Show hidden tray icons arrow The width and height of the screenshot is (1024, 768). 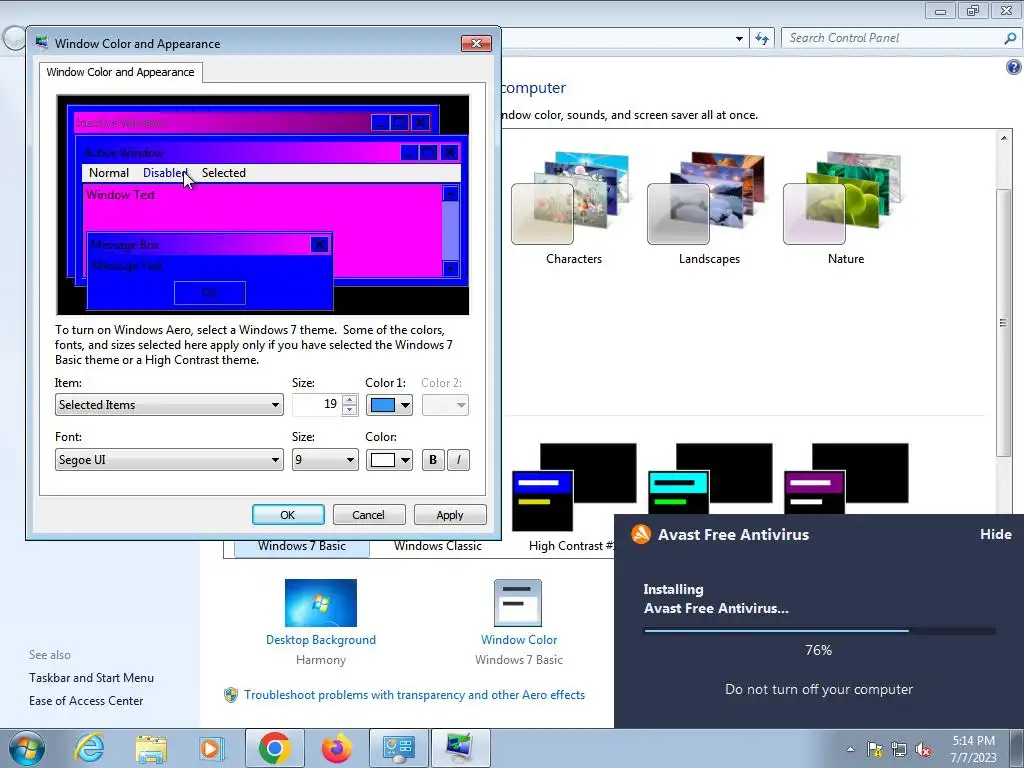click(x=850, y=749)
